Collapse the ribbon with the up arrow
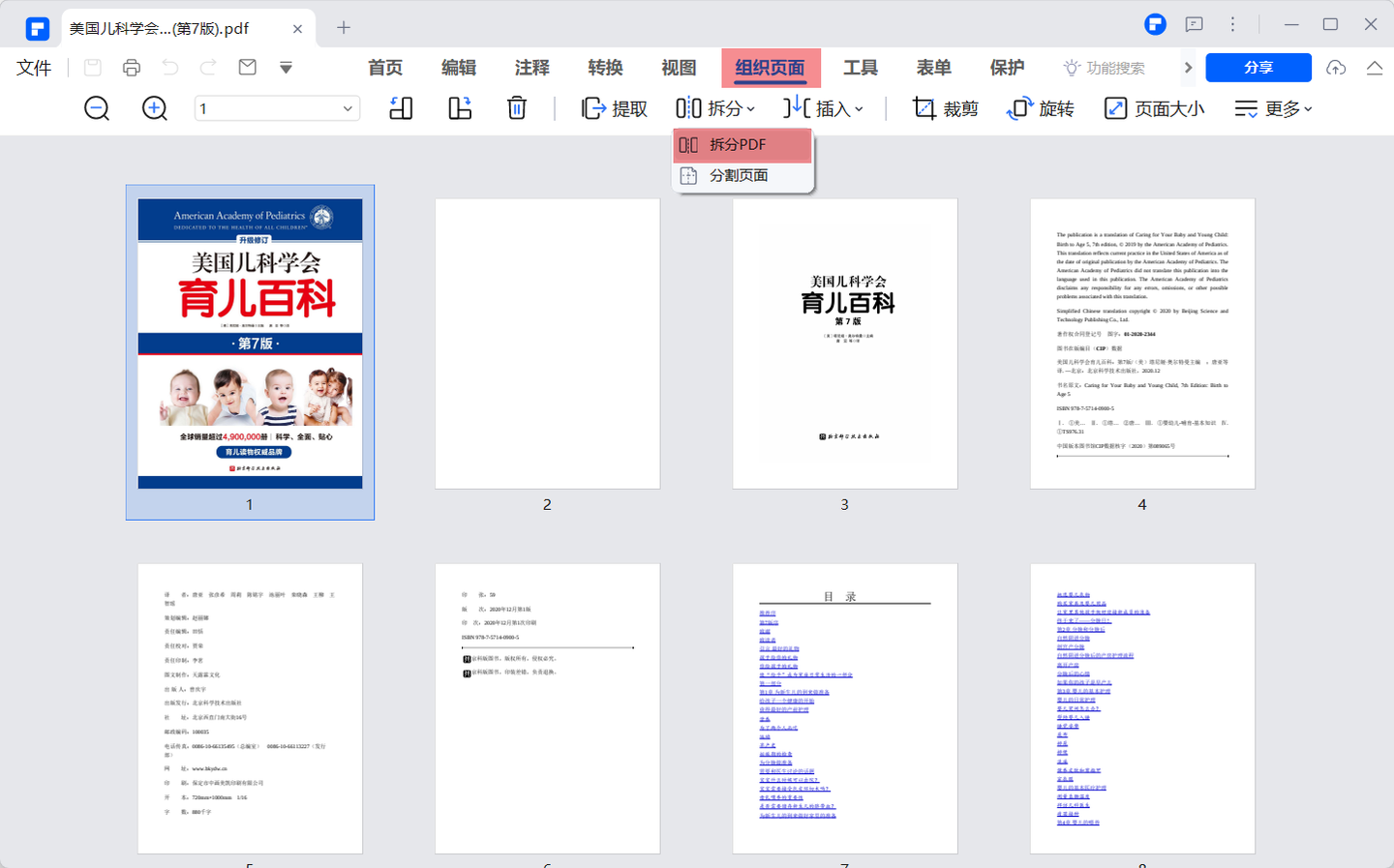Screen dimensions: 1394x868 (1375, 68)
